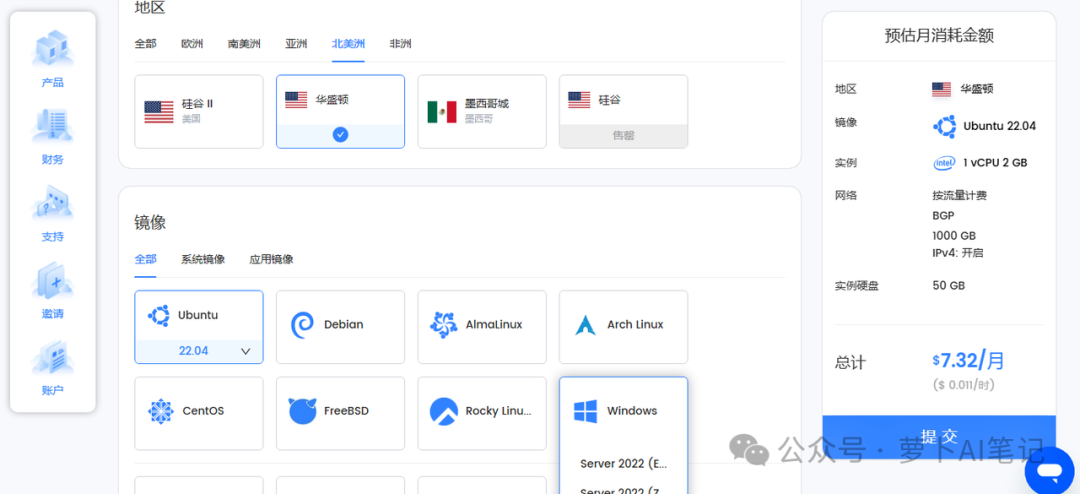Click the Windows logo icon

click(585, 411)
